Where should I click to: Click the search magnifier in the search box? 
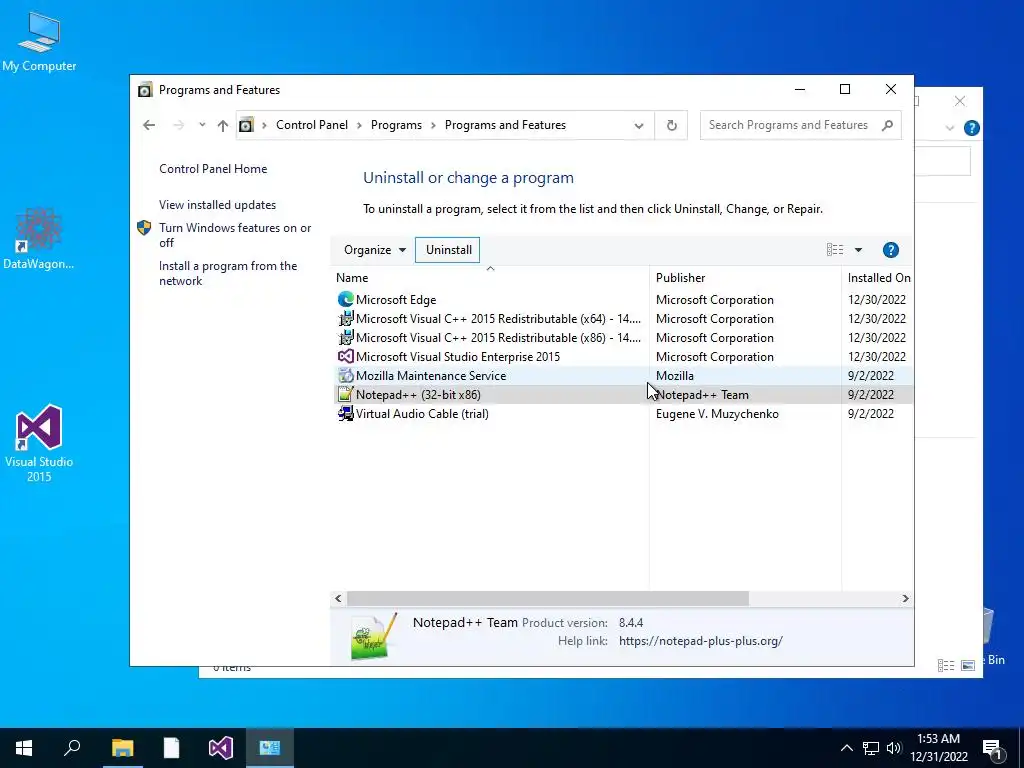coord(887,125)
